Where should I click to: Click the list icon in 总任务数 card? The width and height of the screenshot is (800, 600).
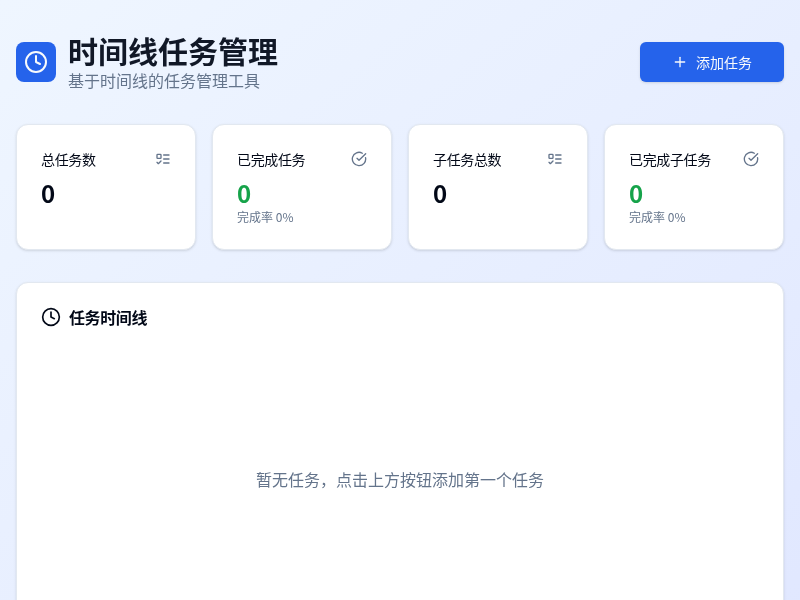(x=163, y=159)
